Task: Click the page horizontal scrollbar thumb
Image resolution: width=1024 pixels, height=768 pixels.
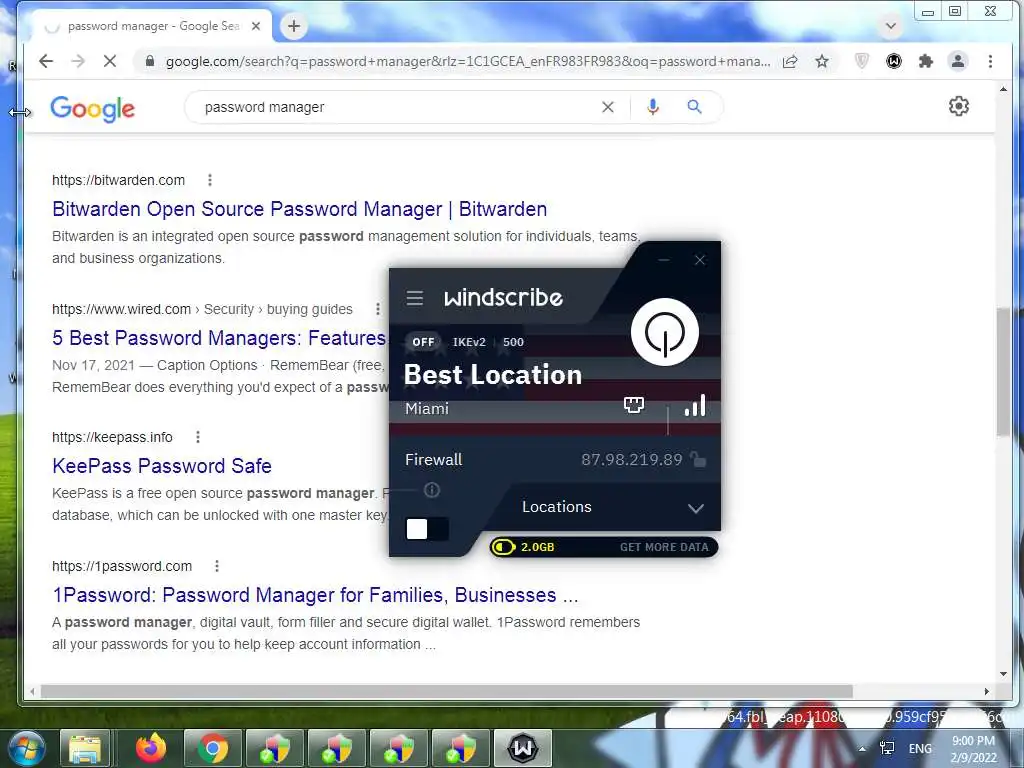Action: 447,691
